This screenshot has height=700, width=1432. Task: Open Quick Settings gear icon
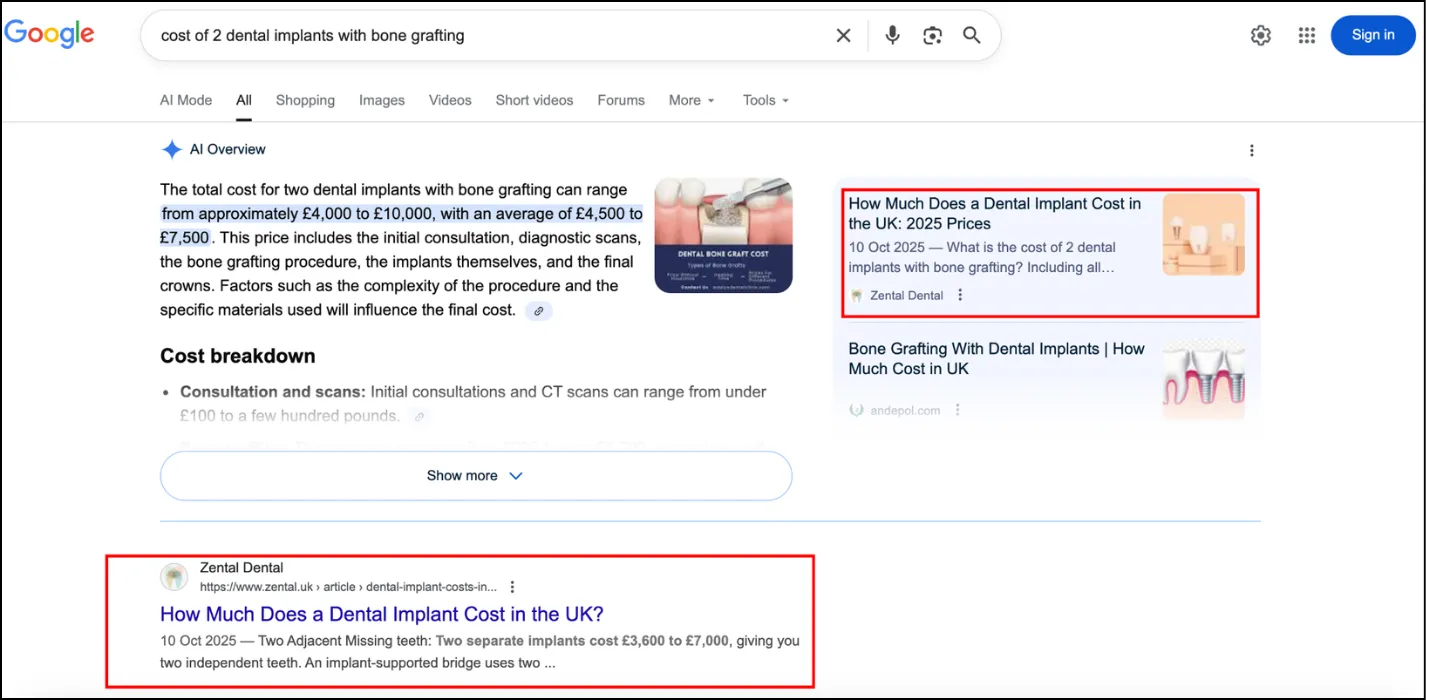pyautogui.click(x=1261, y=36)
